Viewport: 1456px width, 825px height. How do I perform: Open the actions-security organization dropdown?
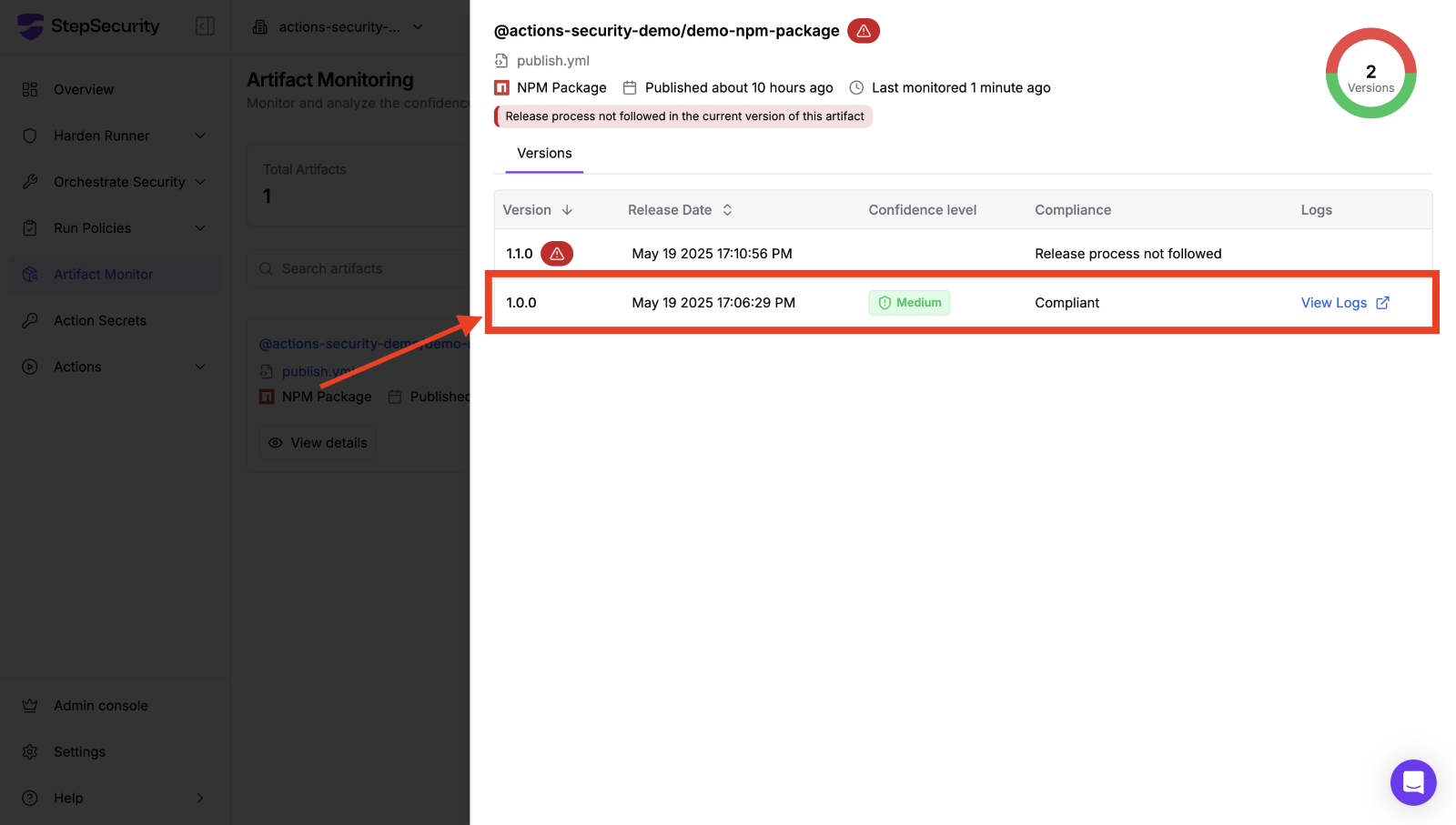click(339, 27)
